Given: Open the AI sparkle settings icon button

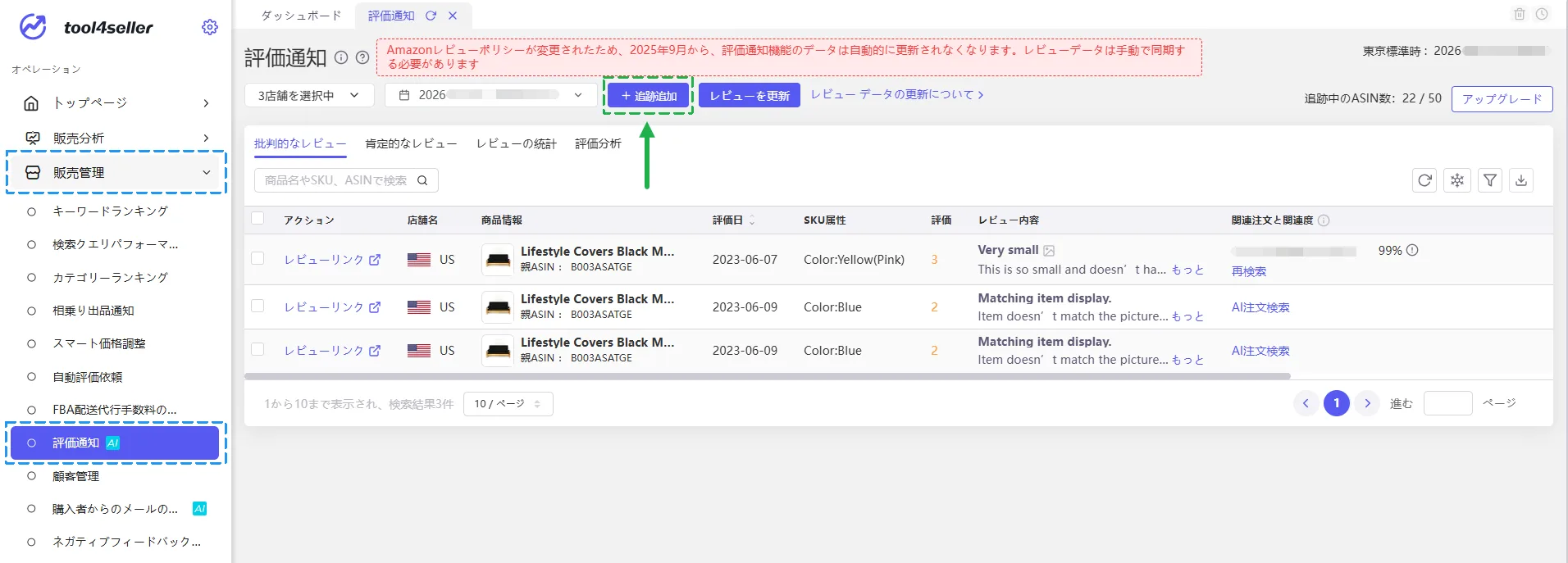Looking at the screenshot, I should [1457, 180].
